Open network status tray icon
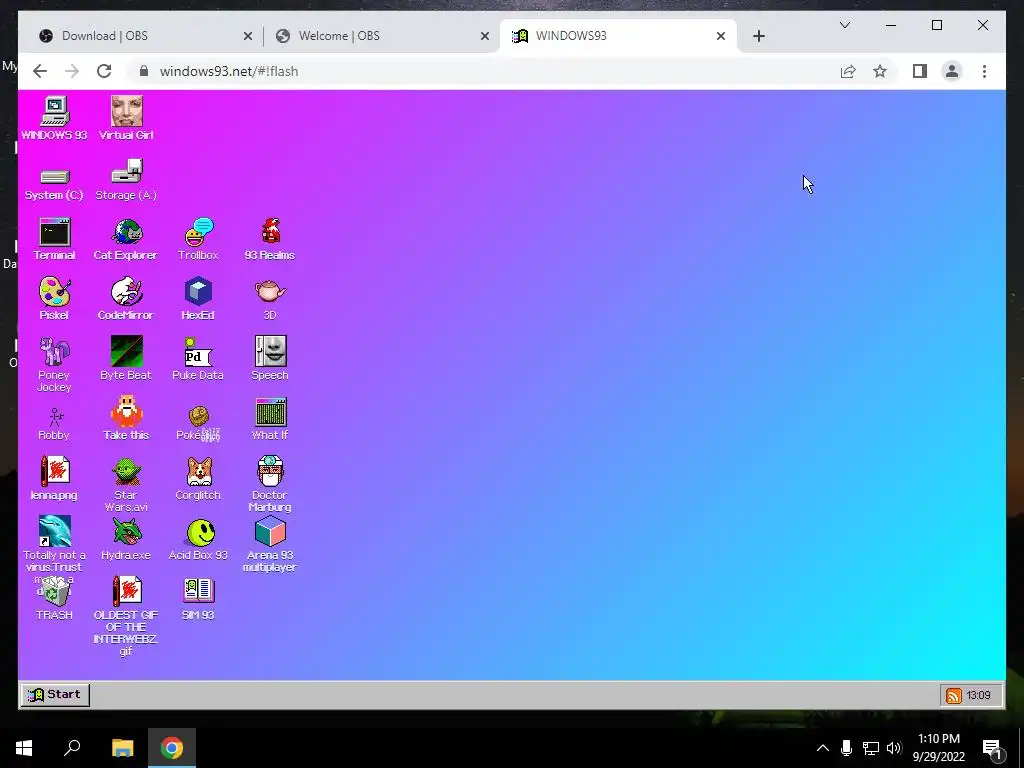Screen dimensions: 1024x768 [871, 748]
